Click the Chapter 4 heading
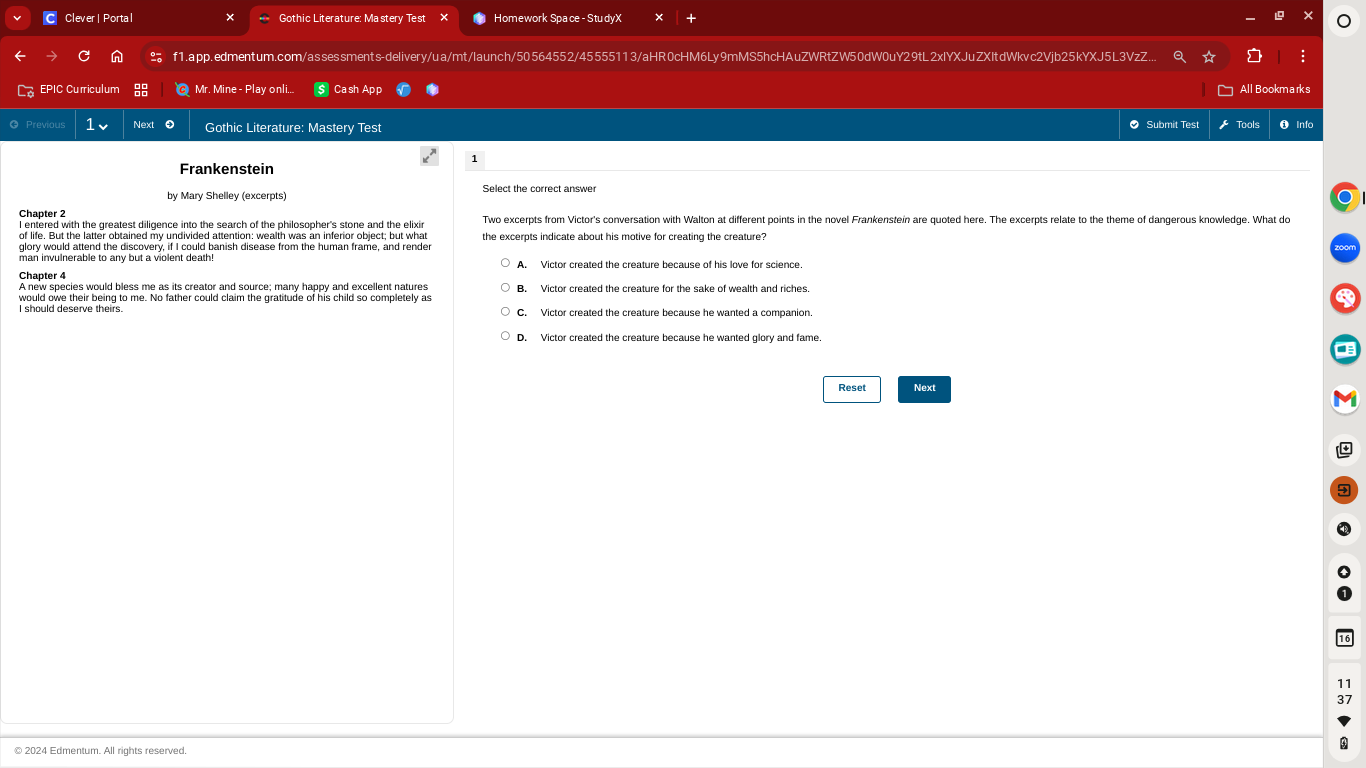The height and width of the screenshot is (768, 1366). (42, 276)
